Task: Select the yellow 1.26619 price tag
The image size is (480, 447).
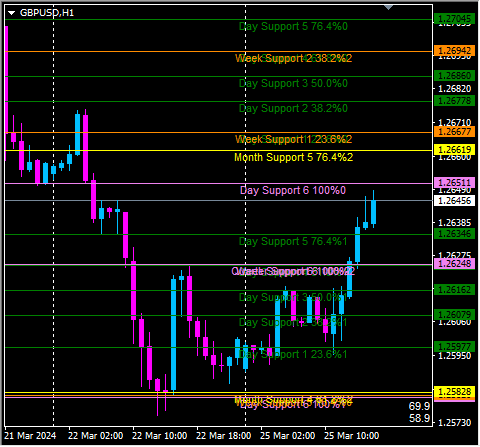Action: point(455,150)
